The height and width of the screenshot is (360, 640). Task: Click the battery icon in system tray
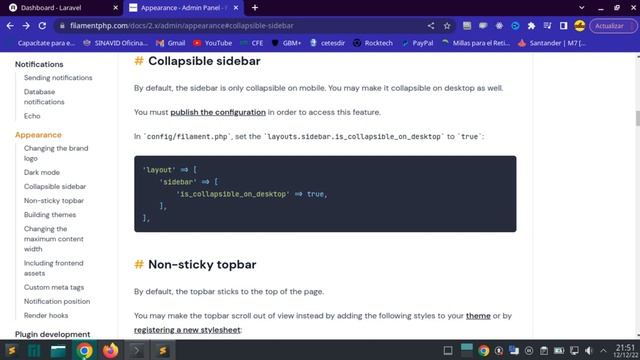559,351
